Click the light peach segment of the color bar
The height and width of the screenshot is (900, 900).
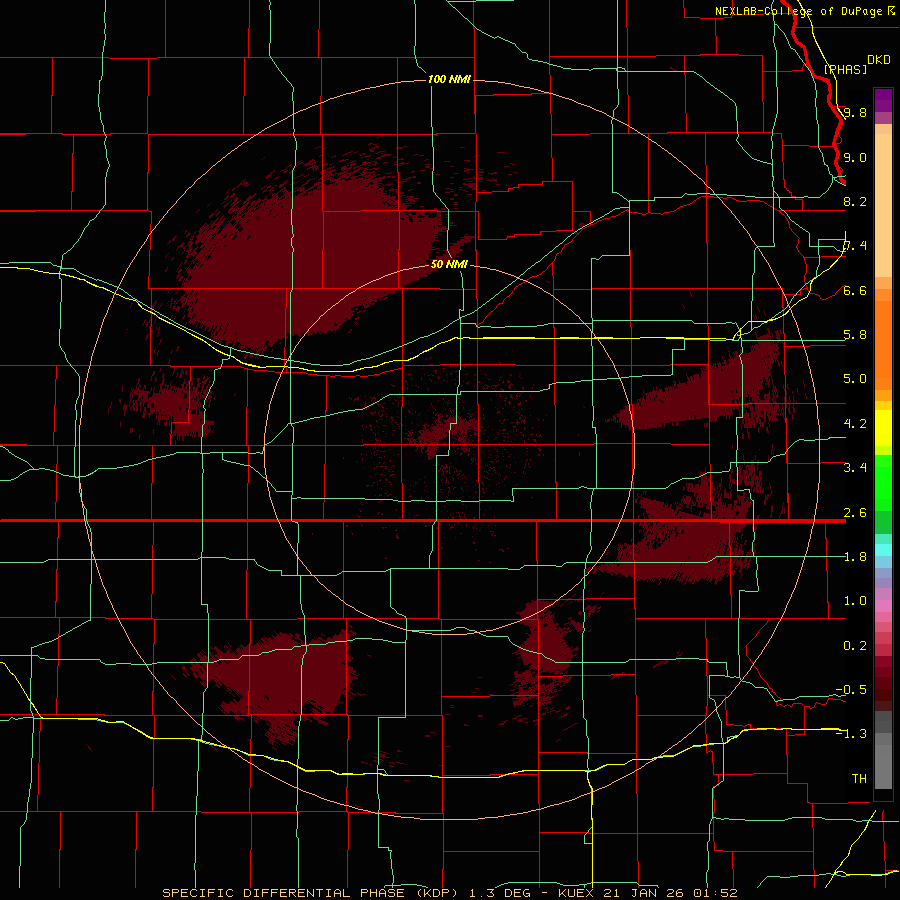tap(883, 205)
